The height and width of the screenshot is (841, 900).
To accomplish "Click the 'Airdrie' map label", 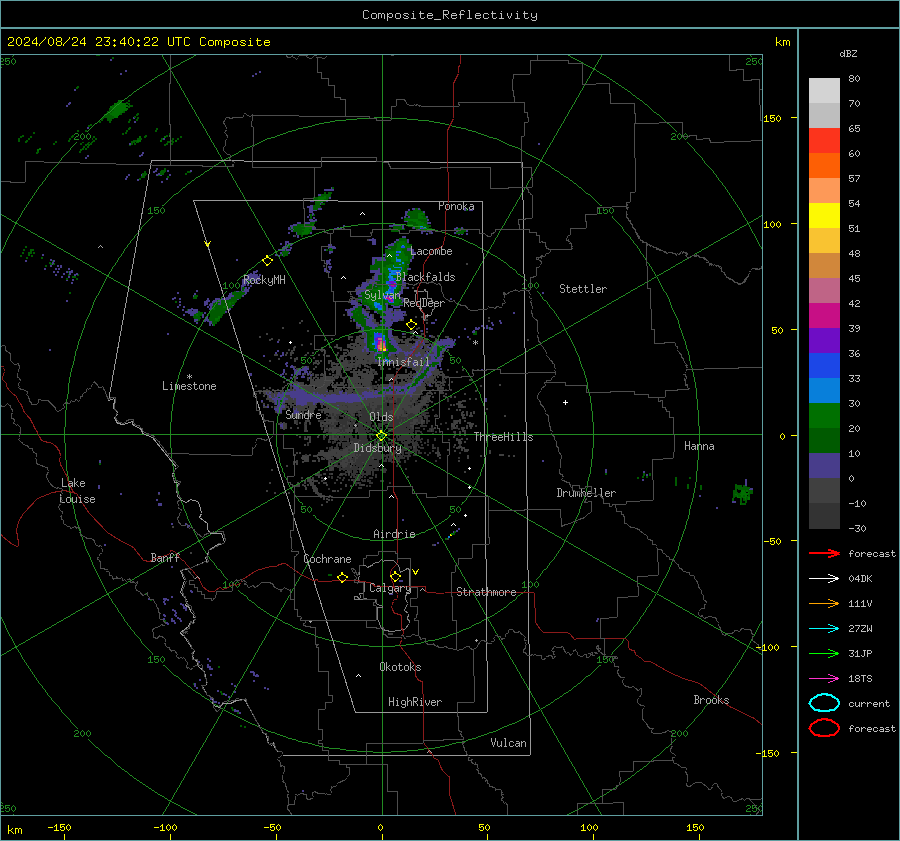I will pos(394,534).
